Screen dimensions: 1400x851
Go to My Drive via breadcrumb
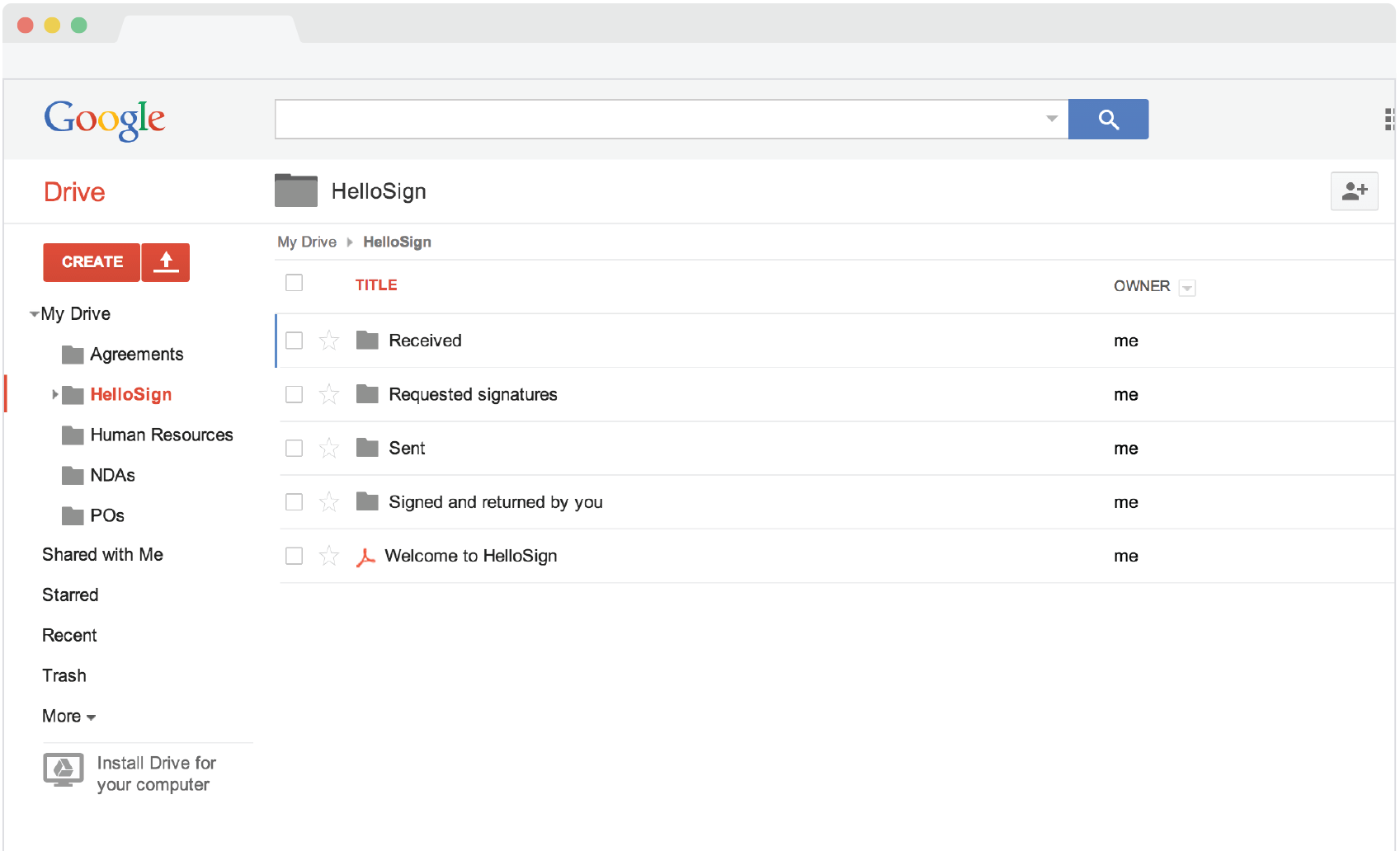tap(307, 242)
